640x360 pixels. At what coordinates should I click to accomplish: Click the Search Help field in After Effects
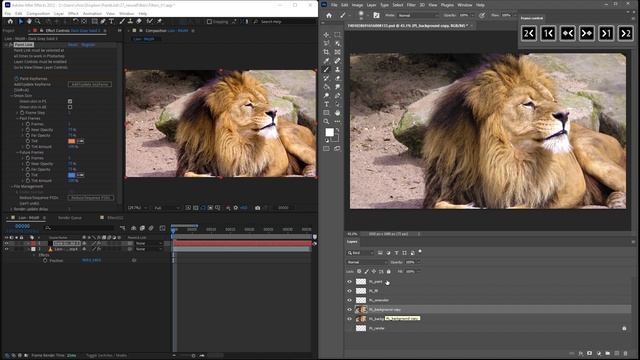284,22
